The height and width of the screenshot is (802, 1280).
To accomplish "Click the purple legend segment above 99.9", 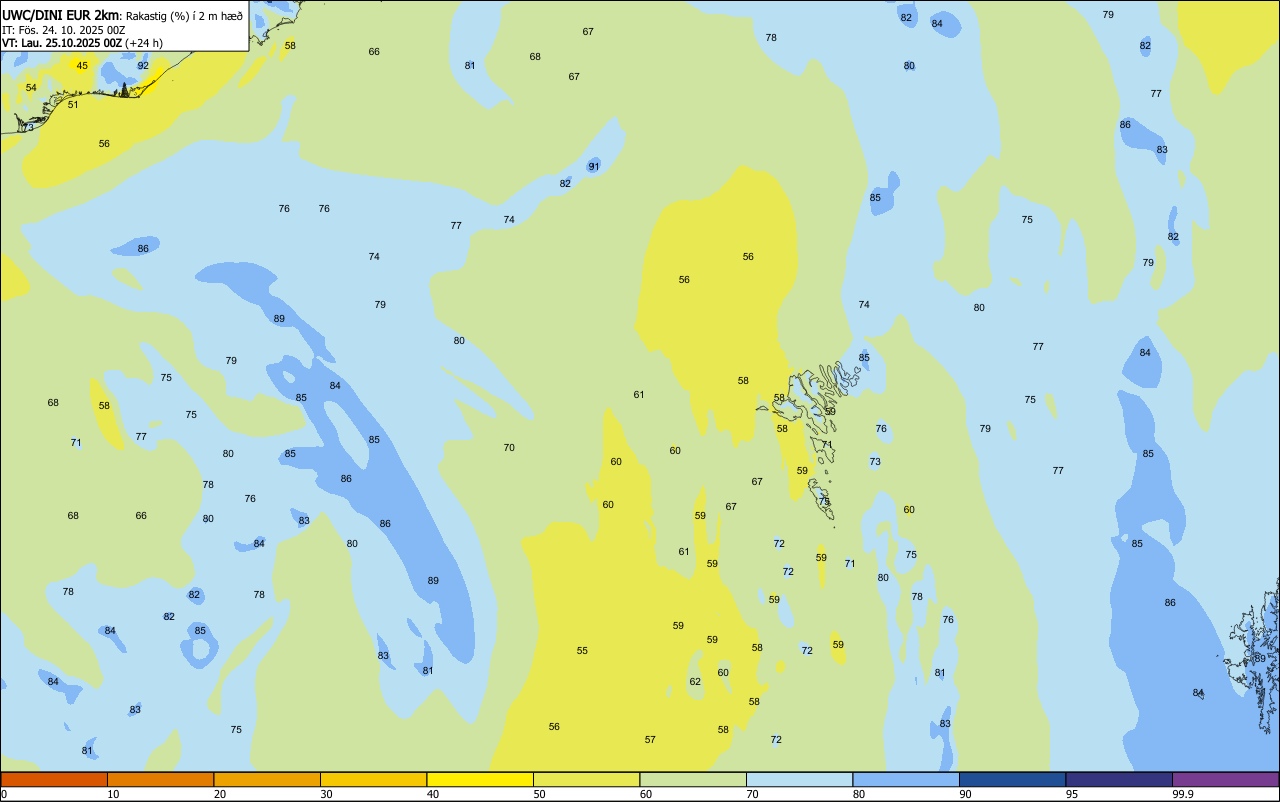I will (x=1226, y=779).
